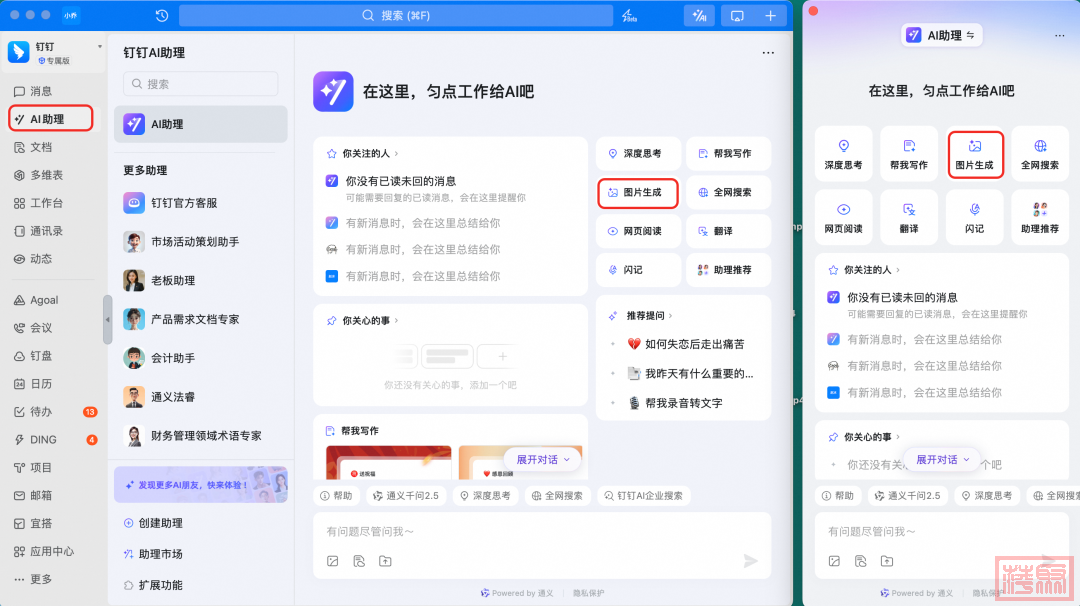Open 扩展功能 in the assistant panel
Image resolution: width=1080 pixels, height=606 pixels.
(153, 585)
